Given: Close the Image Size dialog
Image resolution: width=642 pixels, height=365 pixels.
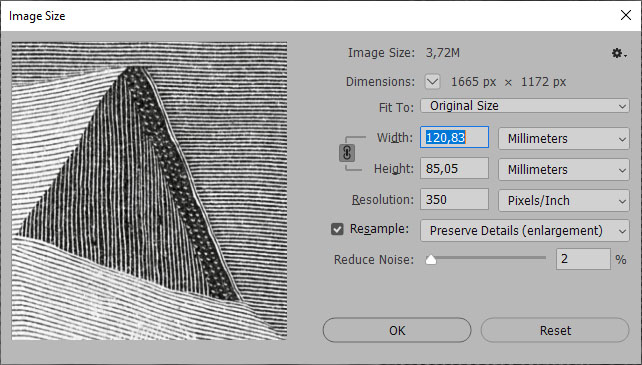Looking at the screenshot, I should pyautogui.click(x=626, y=16).
